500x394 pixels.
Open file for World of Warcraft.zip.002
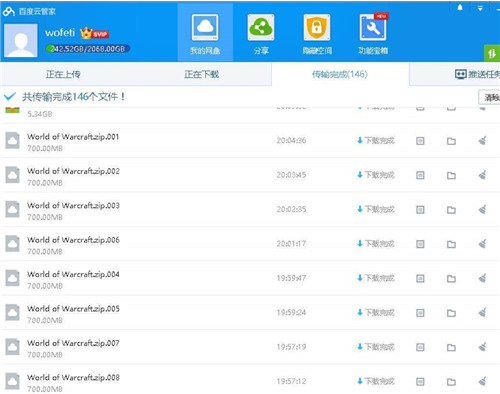420,175
